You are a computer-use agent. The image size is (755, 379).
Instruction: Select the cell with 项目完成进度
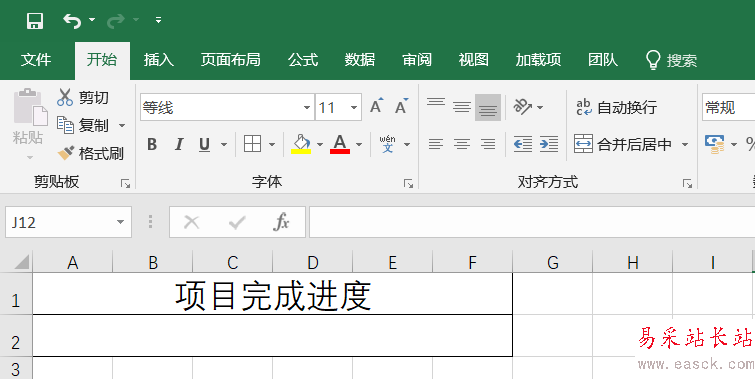pos(273,294)
